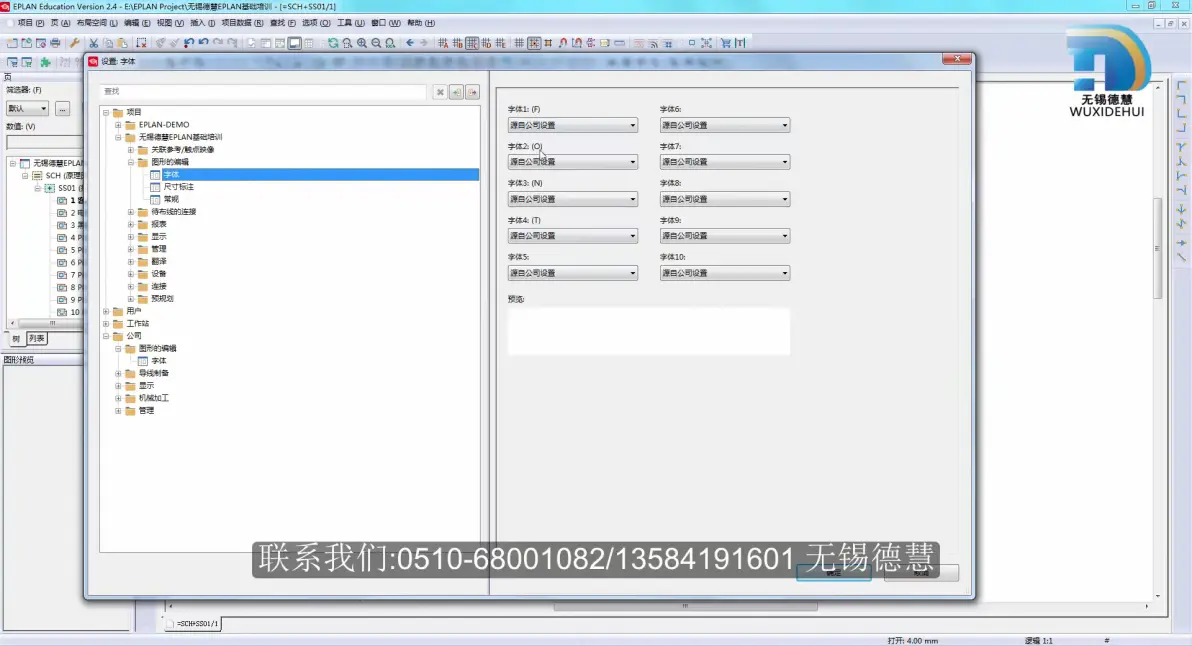Click the Copy icon next to the scissors

108,43
